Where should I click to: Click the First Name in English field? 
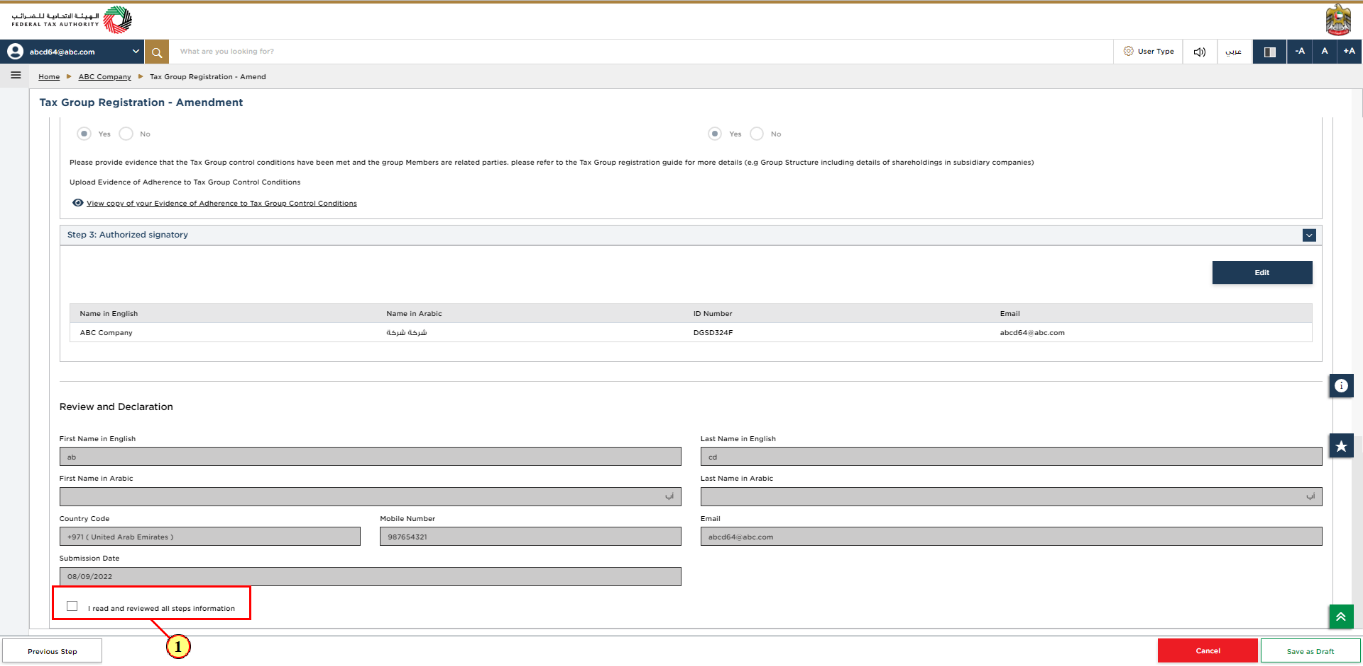pyautogui.click(x=371, y=456)
